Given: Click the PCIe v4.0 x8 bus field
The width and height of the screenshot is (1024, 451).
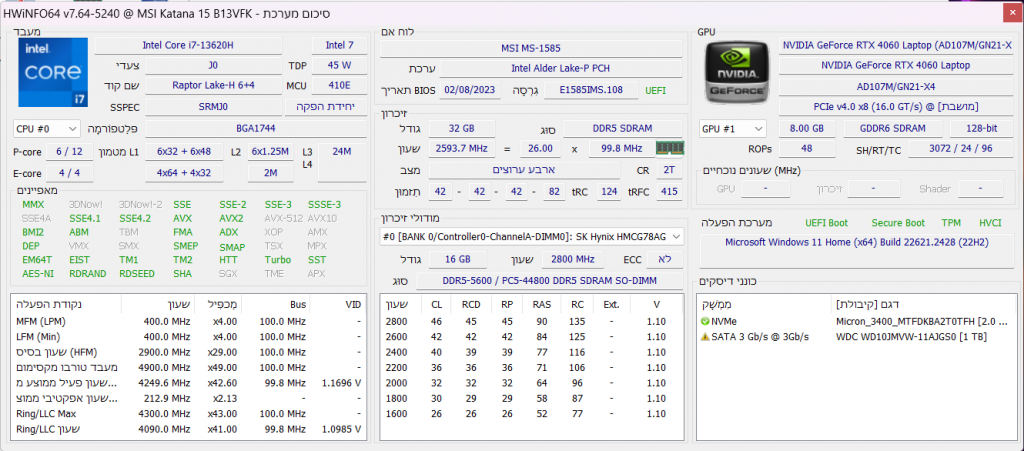Looking at the screenshot, I should click(x=896, y=106).
